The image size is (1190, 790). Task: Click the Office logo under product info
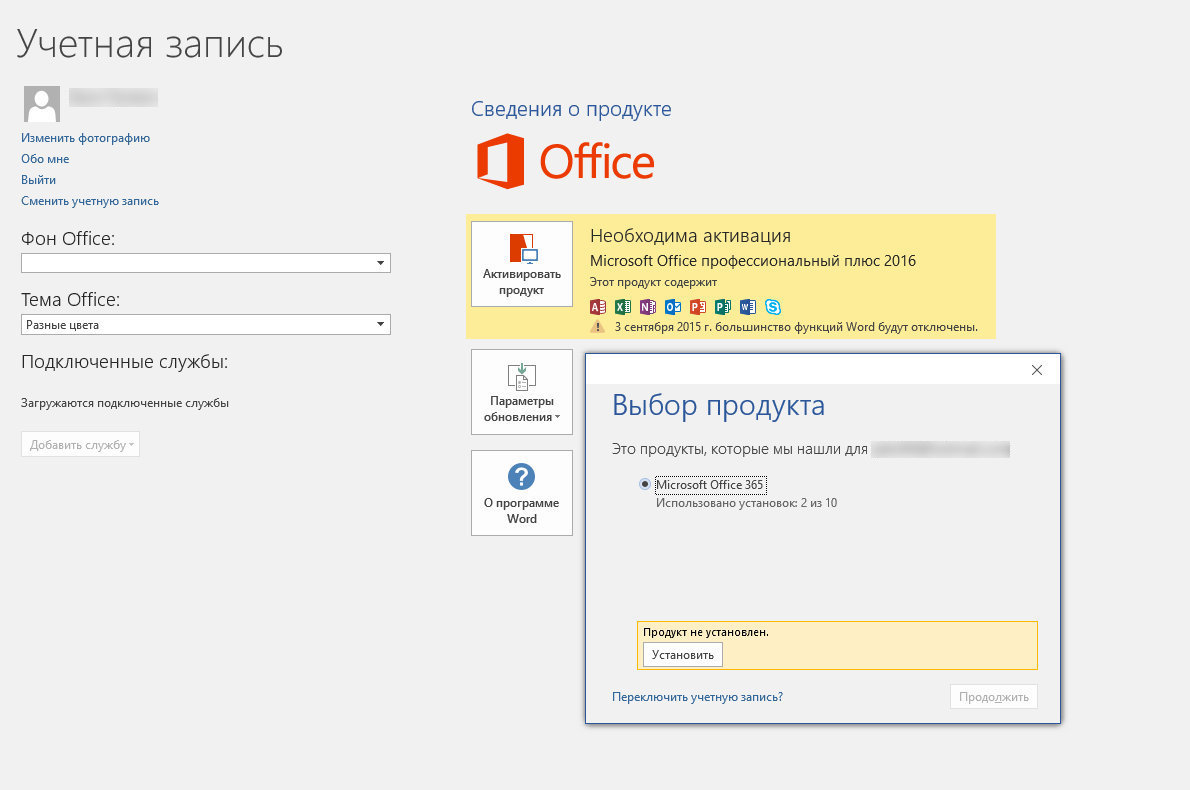pyautogui.click(x=565, y=161)
